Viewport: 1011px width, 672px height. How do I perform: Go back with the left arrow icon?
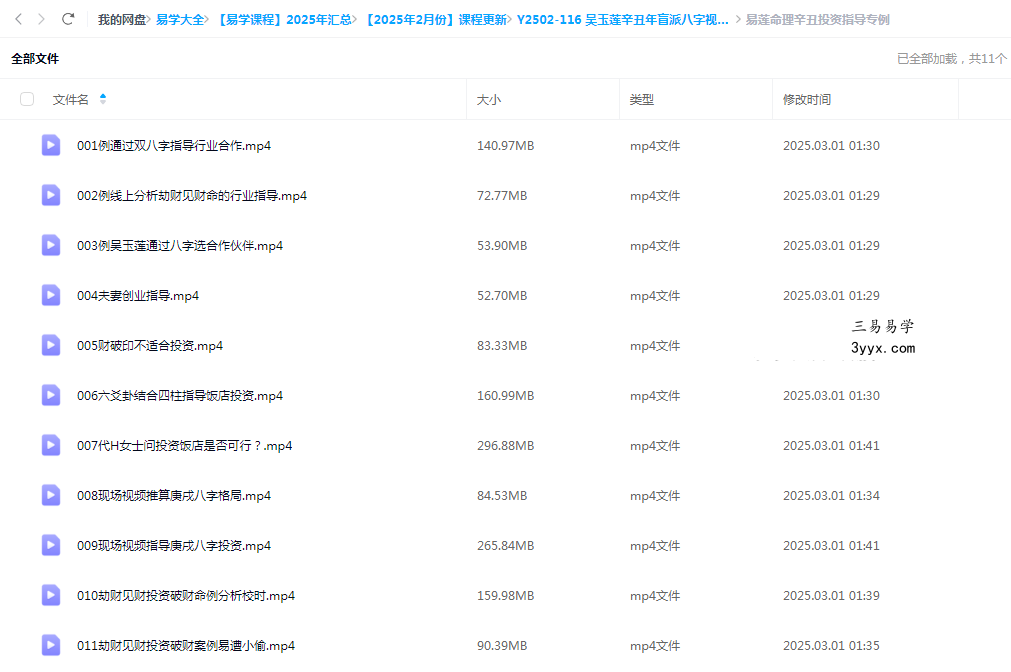click(19, 19)
